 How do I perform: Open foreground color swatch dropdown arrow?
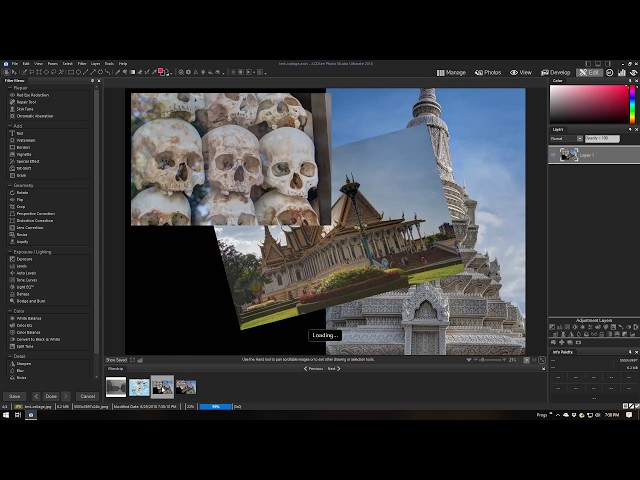(171, 73)
